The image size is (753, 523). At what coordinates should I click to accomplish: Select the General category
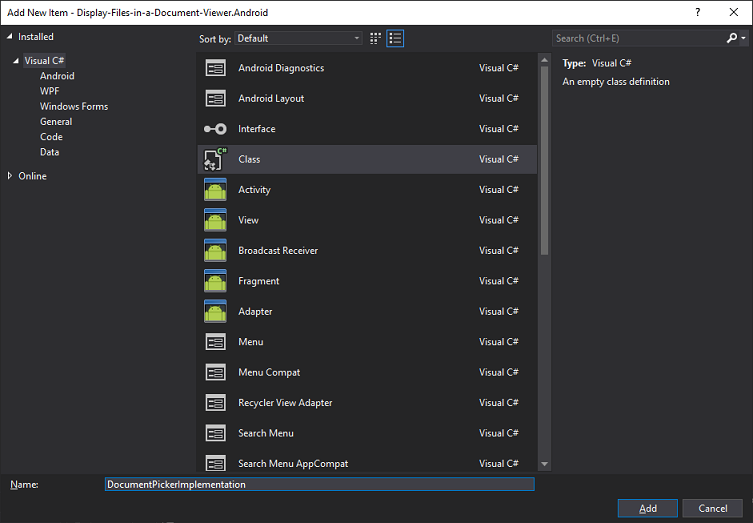coord(56,122)
